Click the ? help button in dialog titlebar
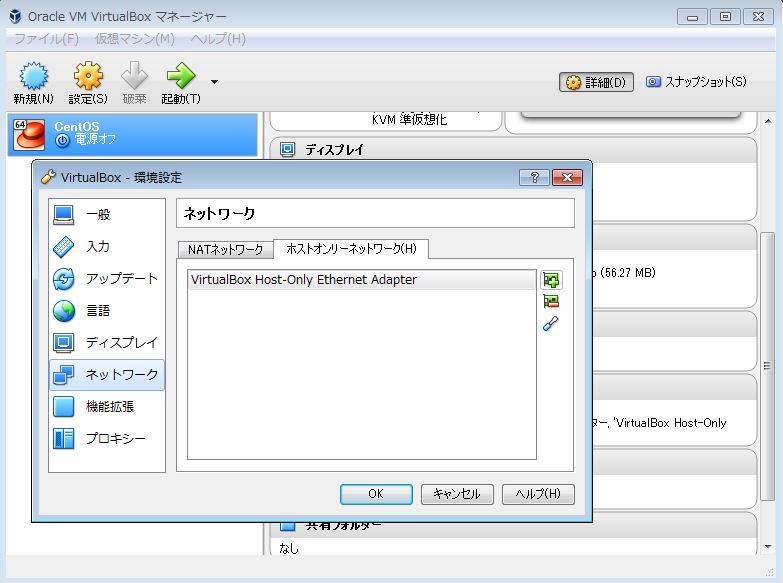 534,177
